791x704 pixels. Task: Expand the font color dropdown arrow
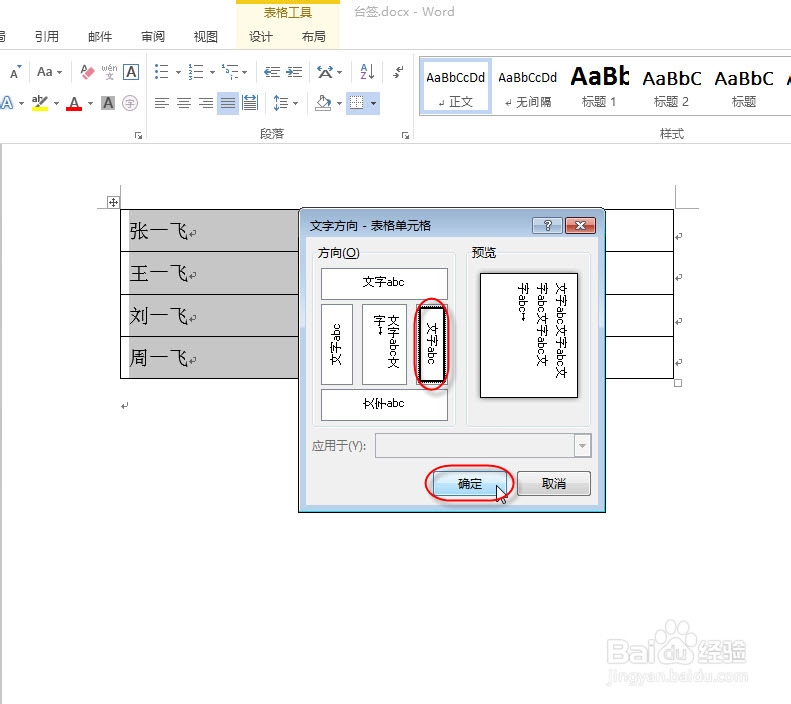90,103
